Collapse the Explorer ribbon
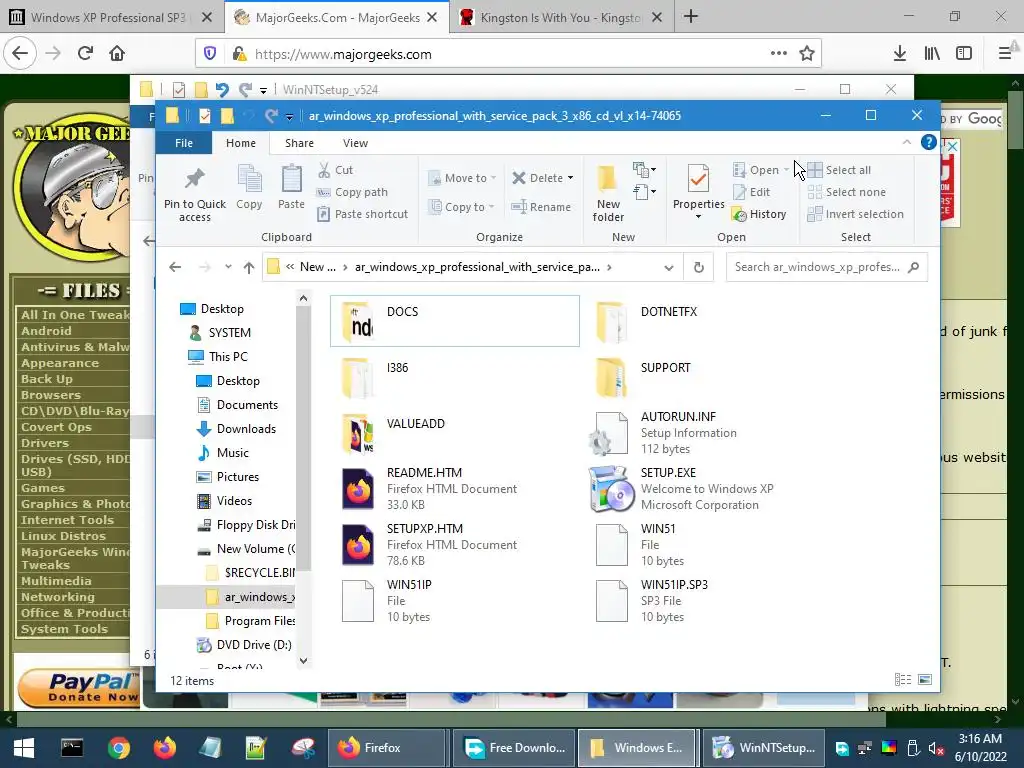 [906, 142]
